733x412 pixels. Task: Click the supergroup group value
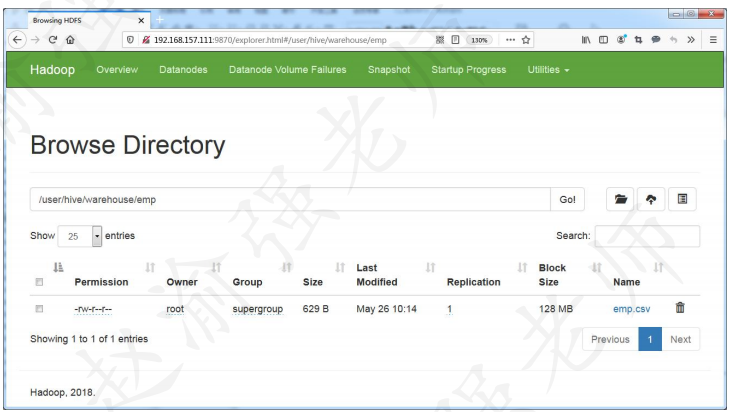pyautogui.click(x=258, y=309)
